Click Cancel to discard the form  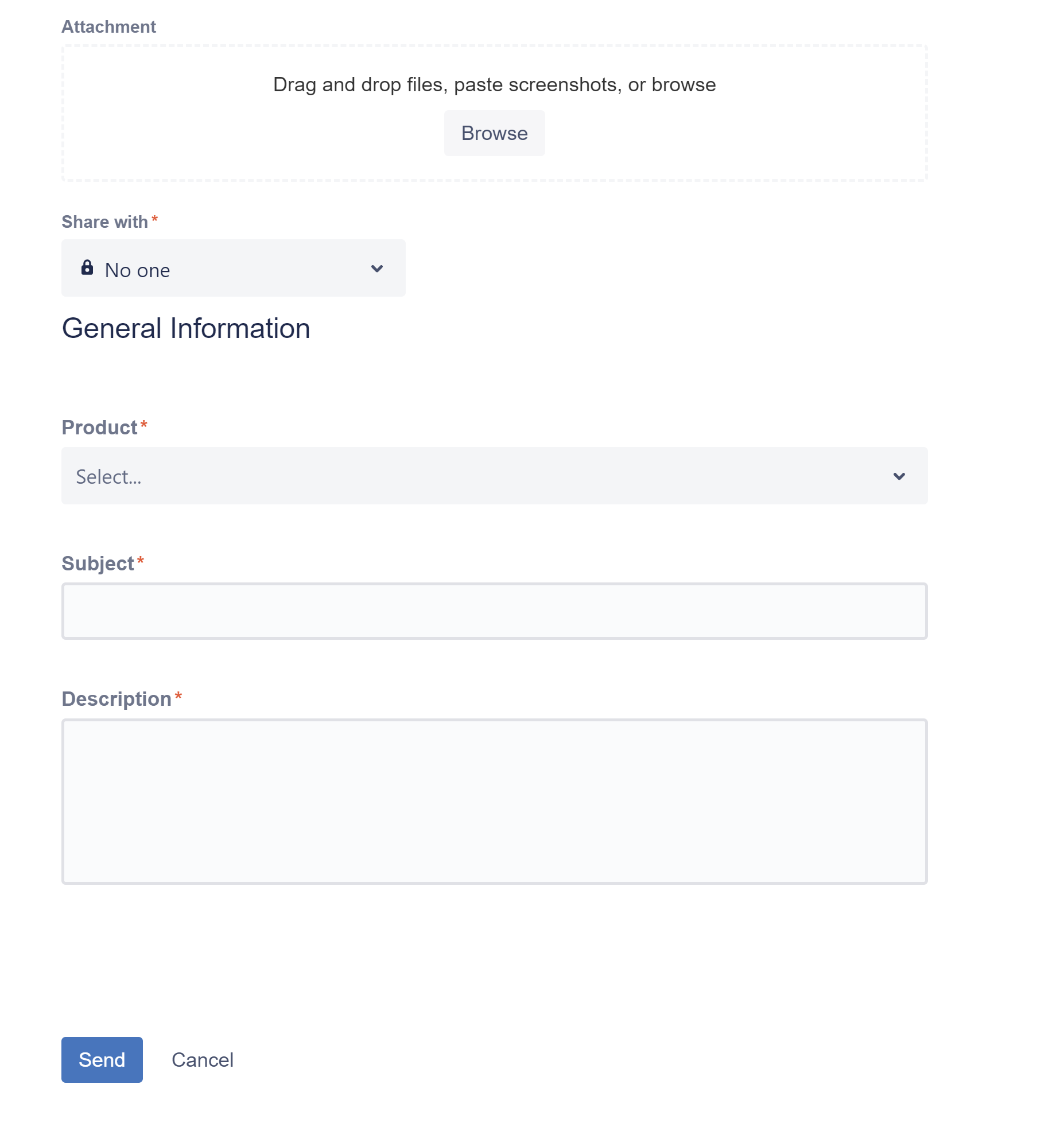pyautogui.click(x=203, y=1059)
